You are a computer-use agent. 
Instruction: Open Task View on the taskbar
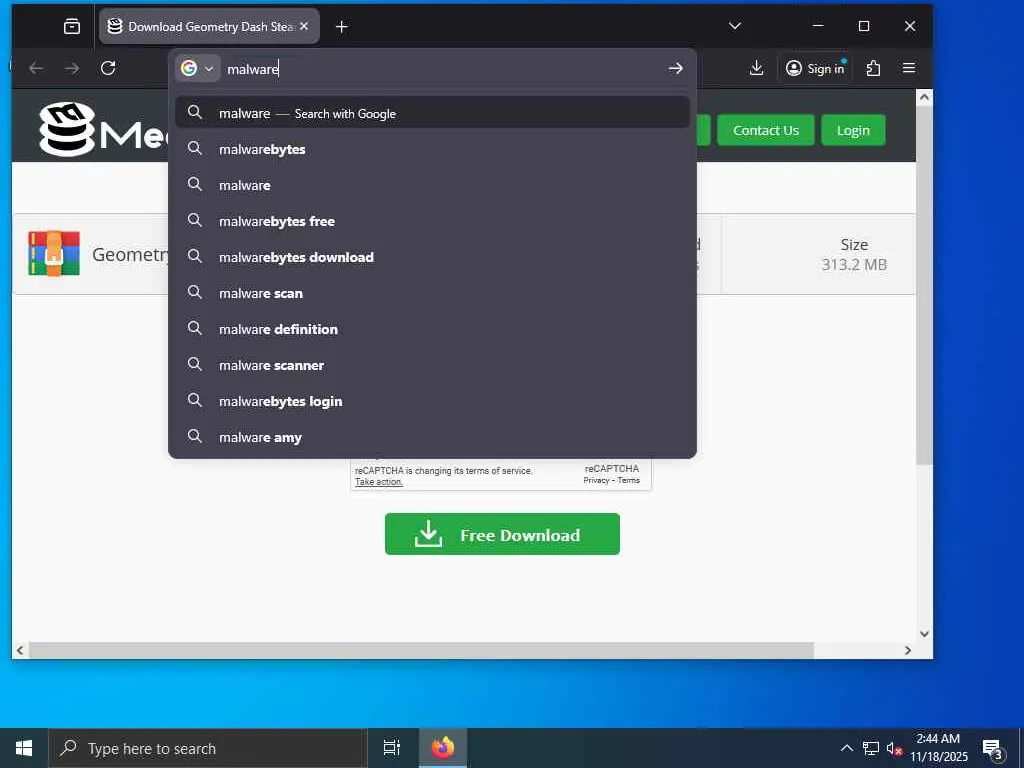pyautogui.click(x=391, y=748)
